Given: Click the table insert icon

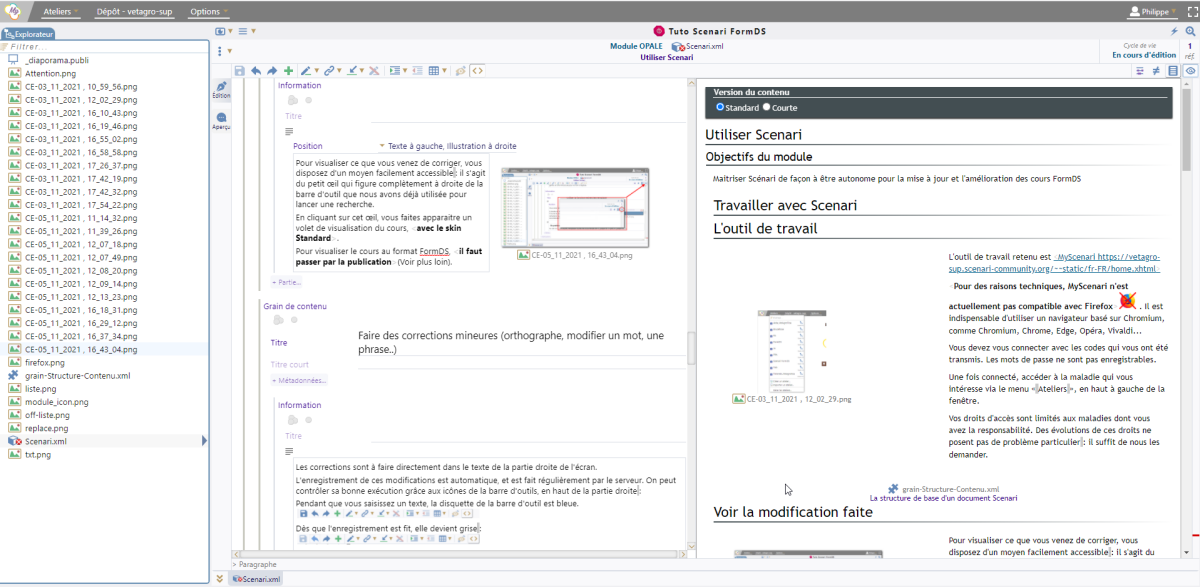Looking at the screenshot, I should 434,71.
